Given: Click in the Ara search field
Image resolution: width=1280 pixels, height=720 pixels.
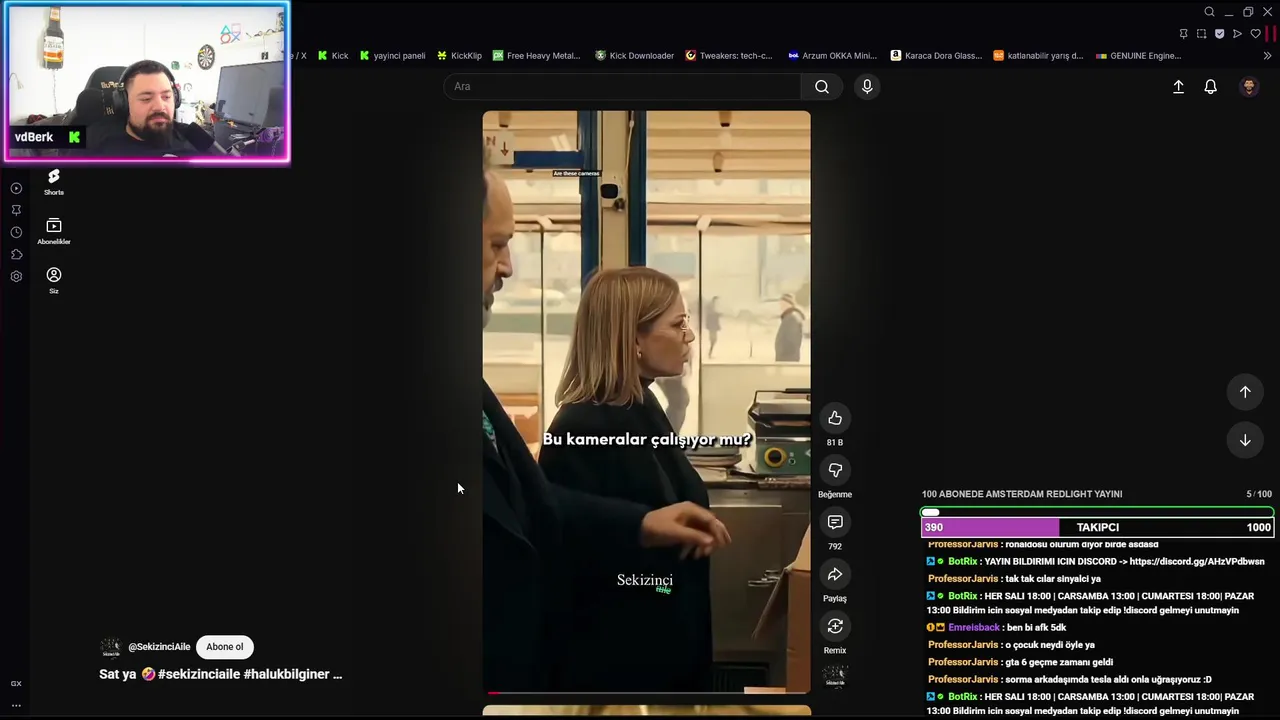Looking at the screenshot, I should tap(622, 86).
